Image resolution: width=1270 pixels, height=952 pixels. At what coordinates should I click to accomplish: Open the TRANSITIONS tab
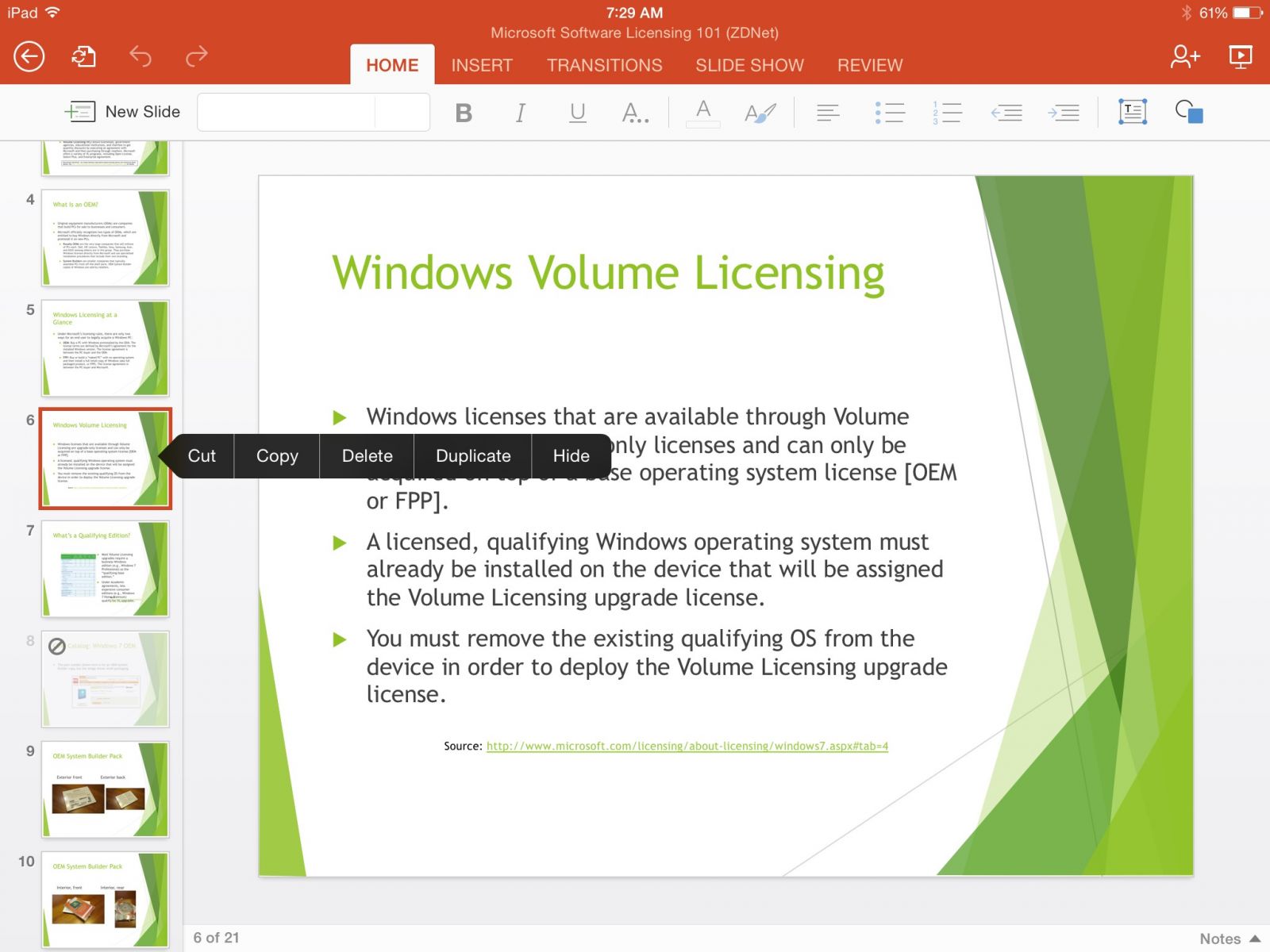604,65
